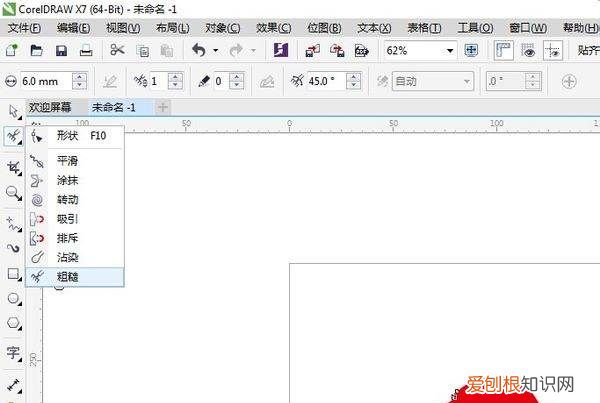Increase spike frequency with up arrow
Screen dimensions: 600x403
tap(175, 77)
